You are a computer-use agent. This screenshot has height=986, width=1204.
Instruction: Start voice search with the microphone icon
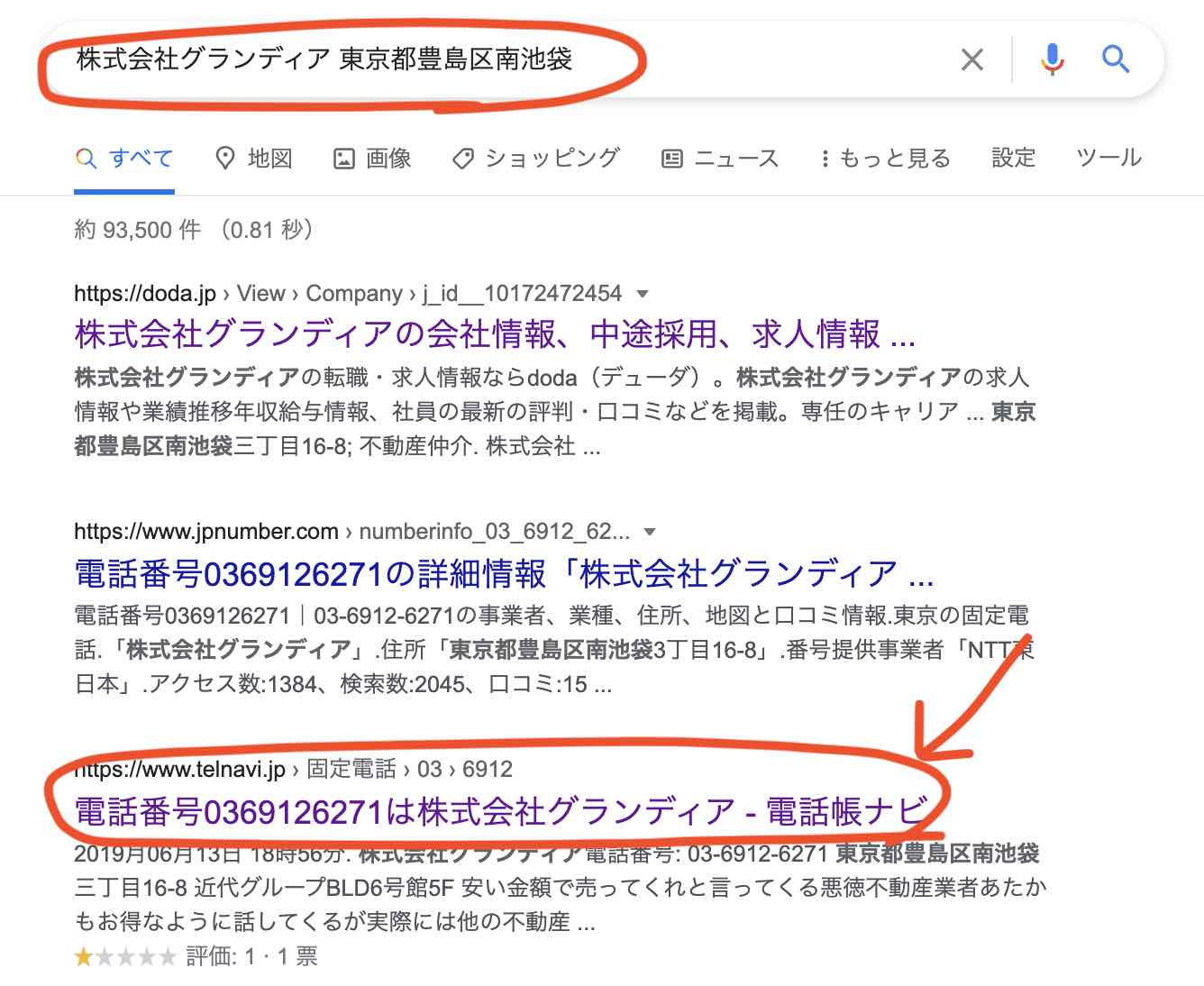coord(1052,60)
